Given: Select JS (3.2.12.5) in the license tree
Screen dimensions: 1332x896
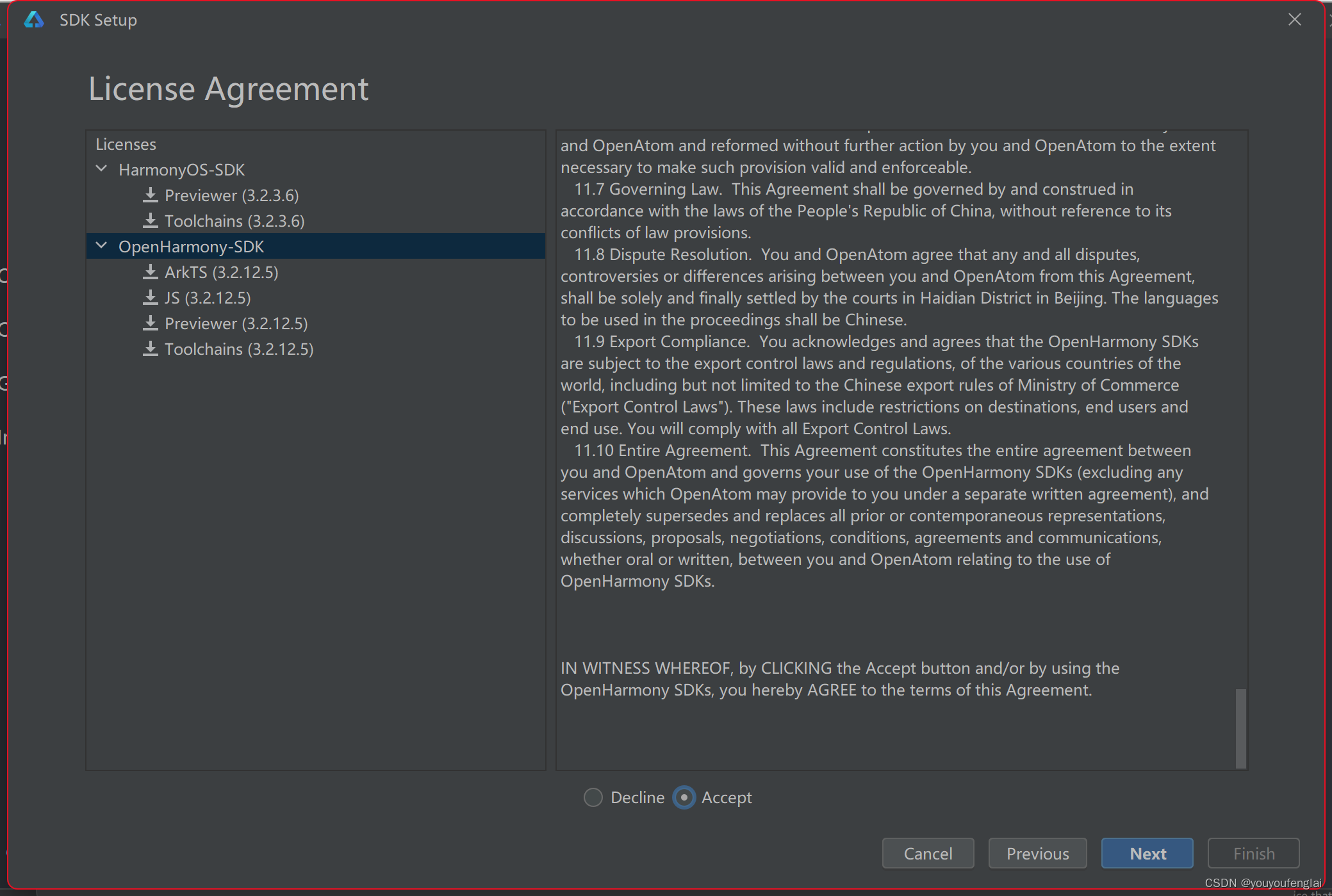Looking at the screenshot, I should pyautogui.click(x=208, y=298).
